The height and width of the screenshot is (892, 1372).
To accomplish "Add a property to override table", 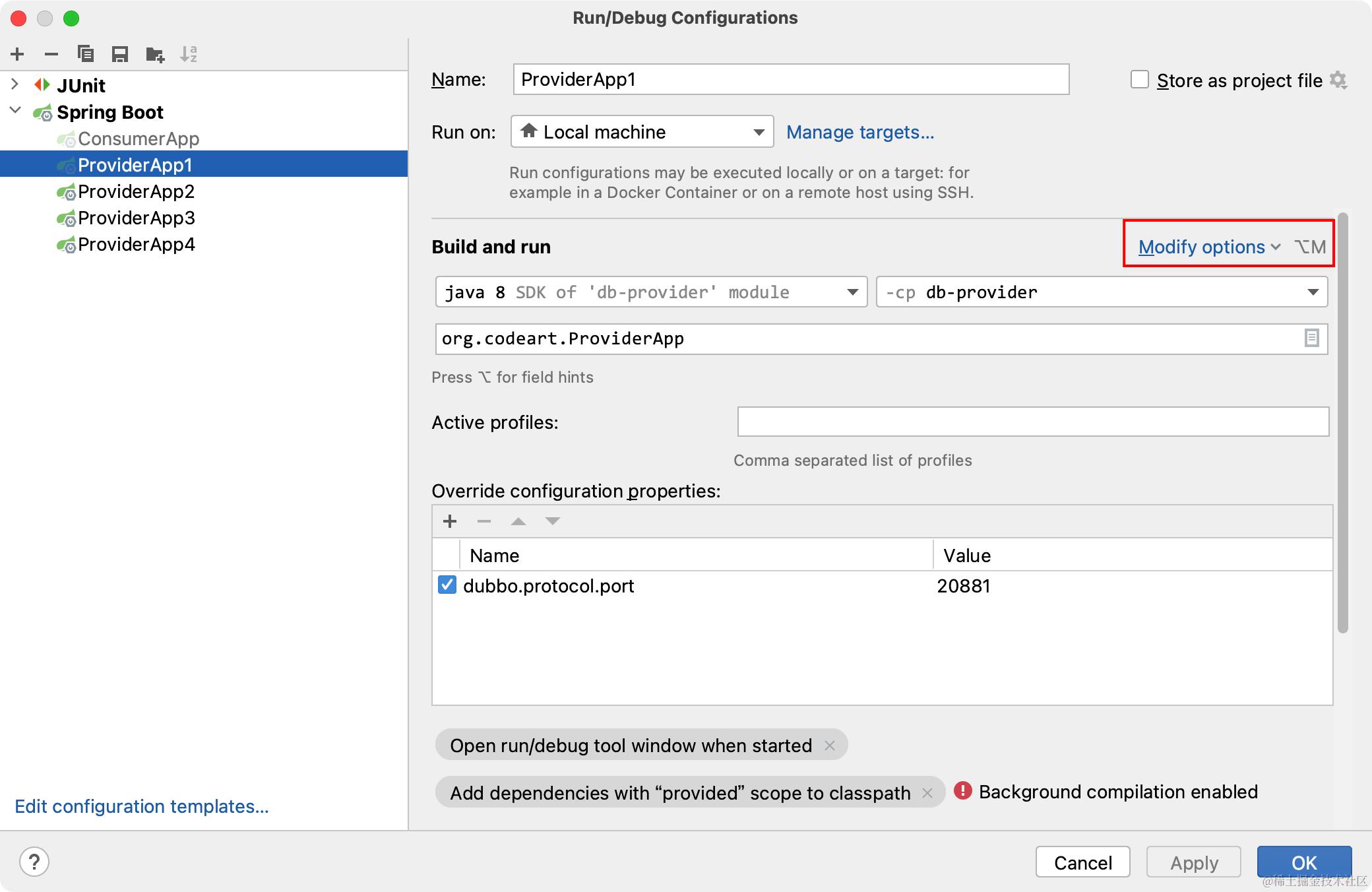I will click(450, 521).
